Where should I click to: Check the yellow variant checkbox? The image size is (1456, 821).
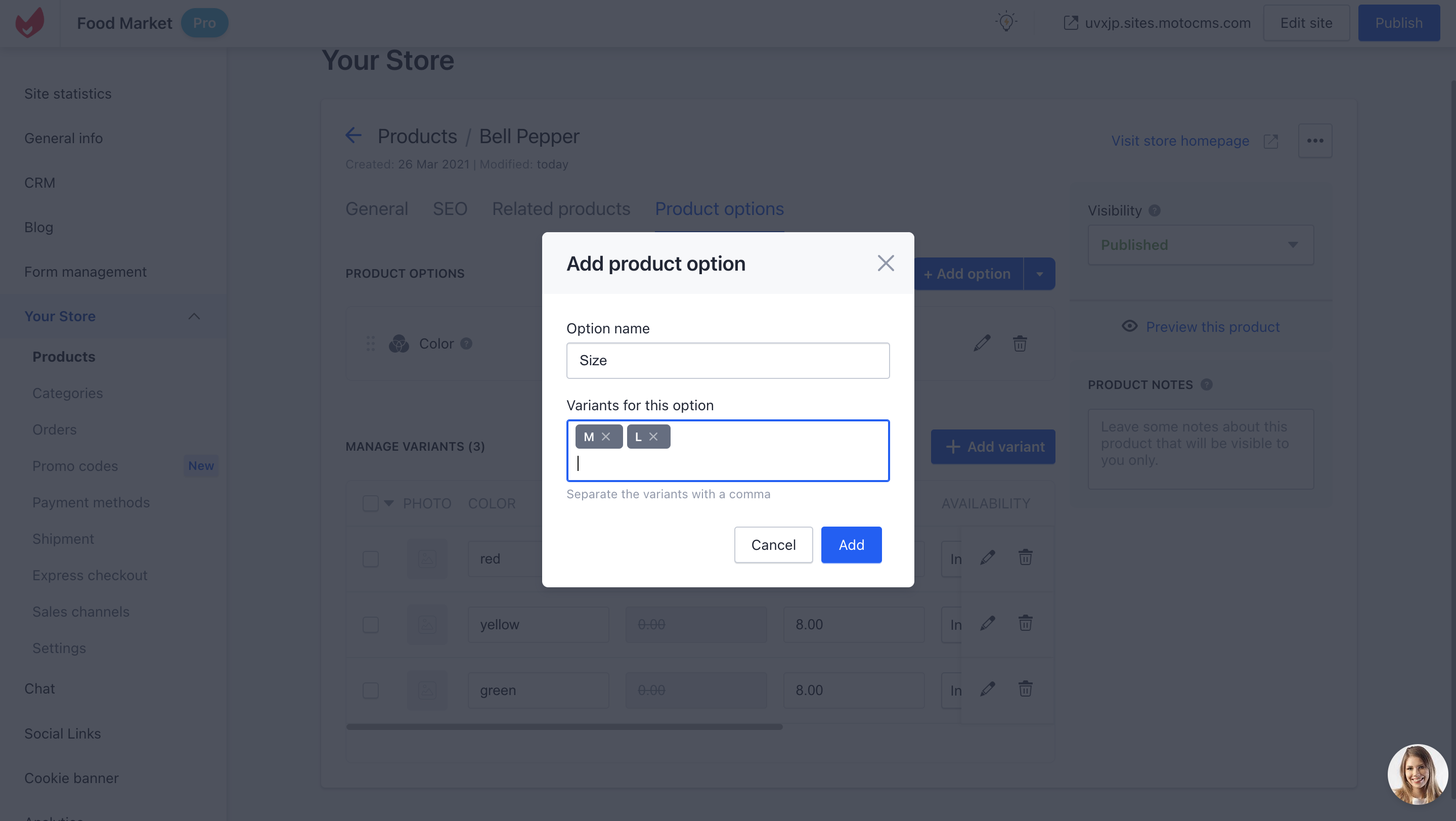point(370,624)
